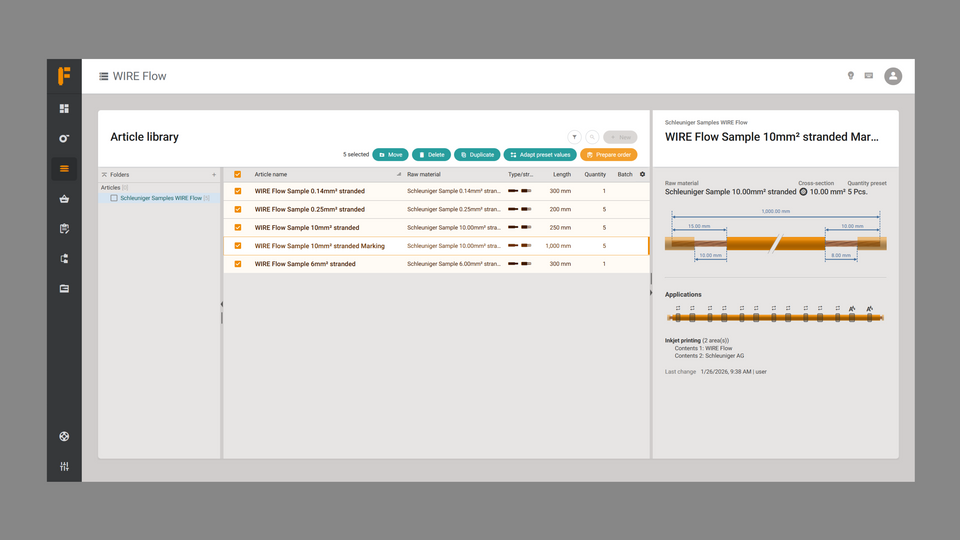Sort by the Batch column header
This screenshot has width=960, height=540.
624,174
